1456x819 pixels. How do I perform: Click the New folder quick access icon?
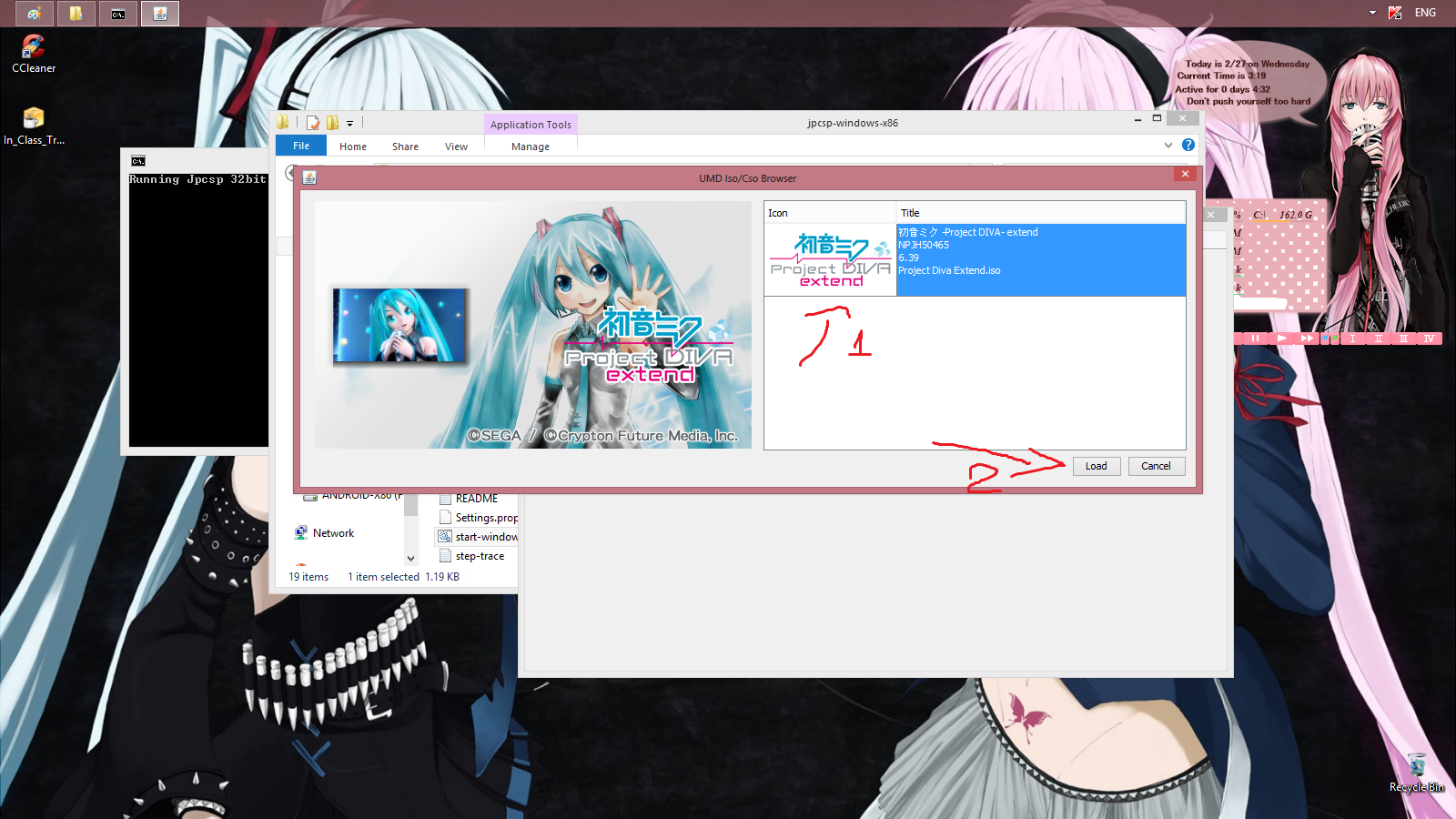(x=332, y=123)
